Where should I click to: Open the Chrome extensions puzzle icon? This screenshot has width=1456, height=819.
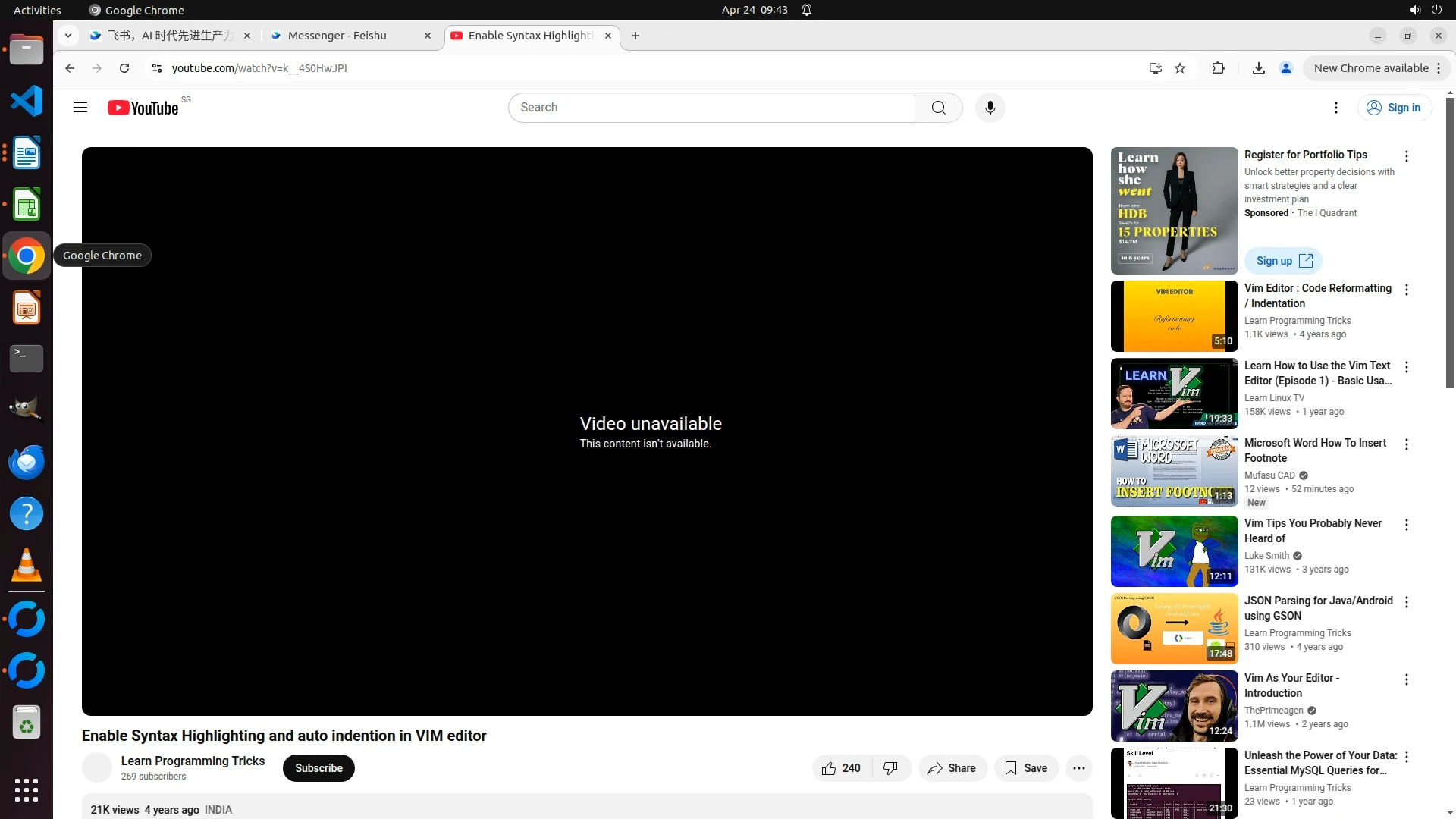click(1218, 68)
